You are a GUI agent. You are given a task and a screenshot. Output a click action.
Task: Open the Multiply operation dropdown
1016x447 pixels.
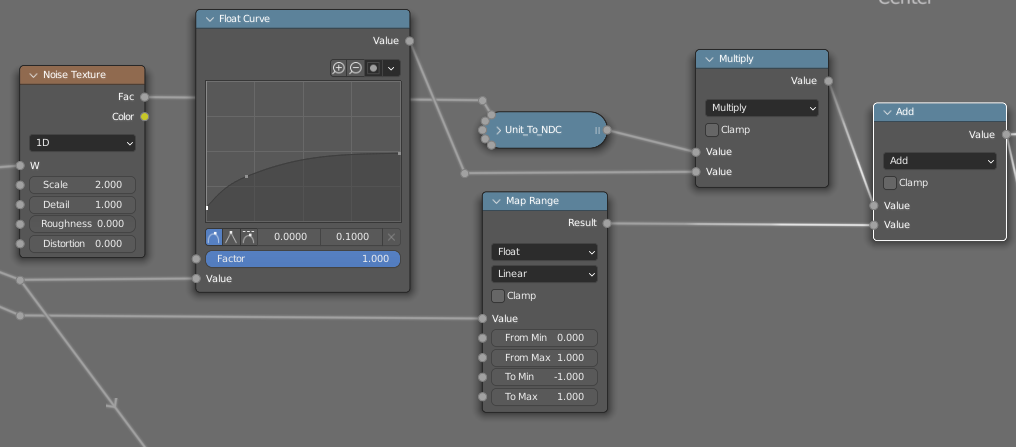(x=762, y=108)
